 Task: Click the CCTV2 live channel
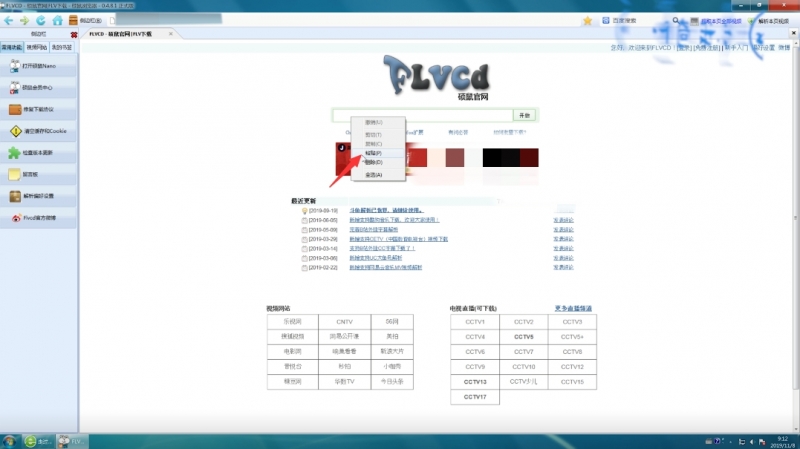pyautogui.click(x=523, y=322)
